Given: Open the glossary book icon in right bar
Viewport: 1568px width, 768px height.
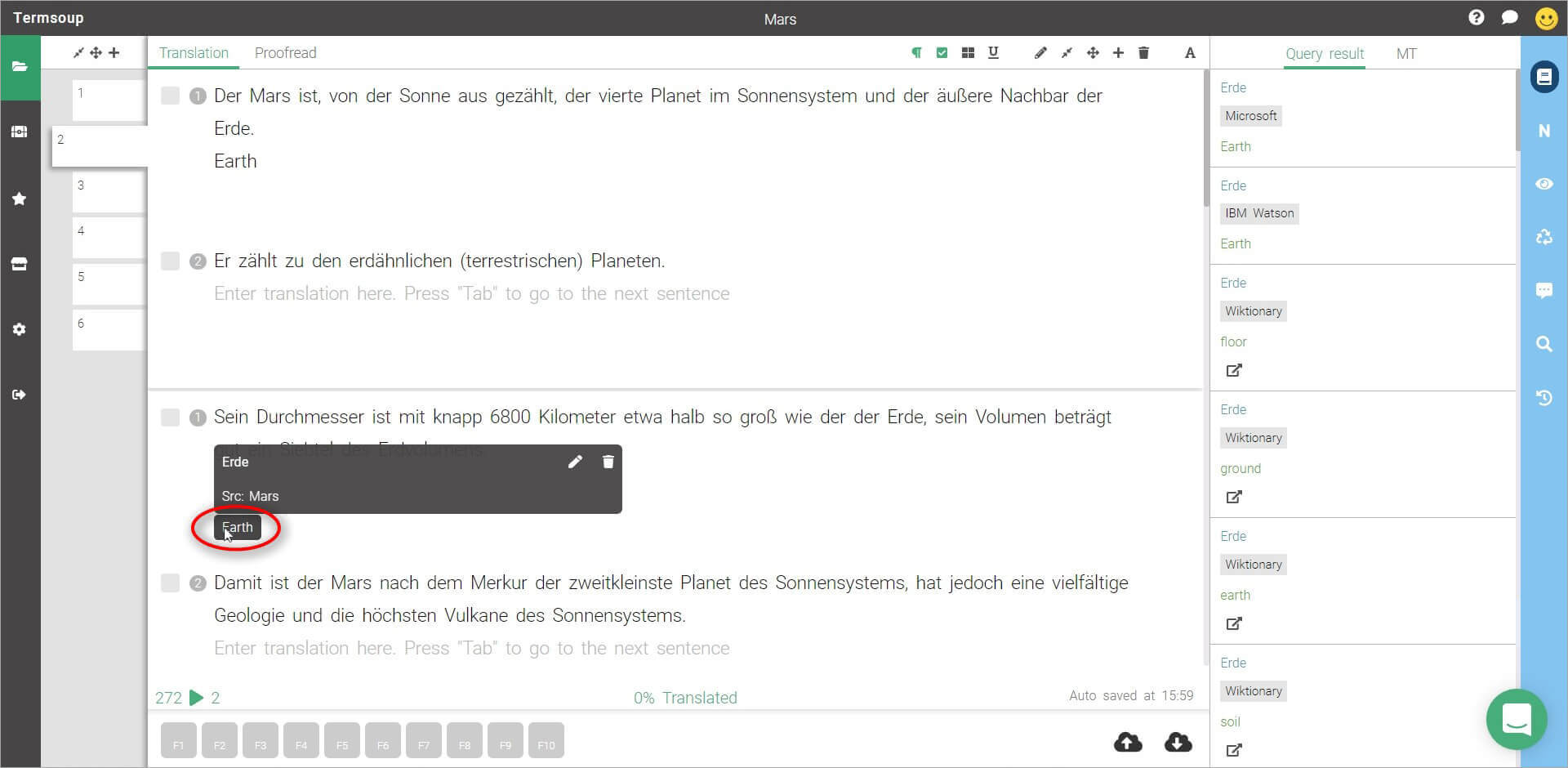Looking at the screenshot, I should pyautogui.click(x=1543, y=77).
